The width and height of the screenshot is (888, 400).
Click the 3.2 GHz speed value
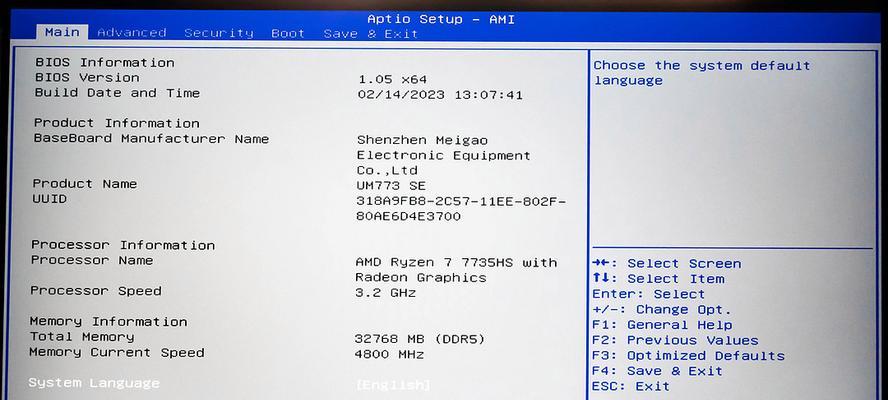pyautogui.click(x=386, y=293)
